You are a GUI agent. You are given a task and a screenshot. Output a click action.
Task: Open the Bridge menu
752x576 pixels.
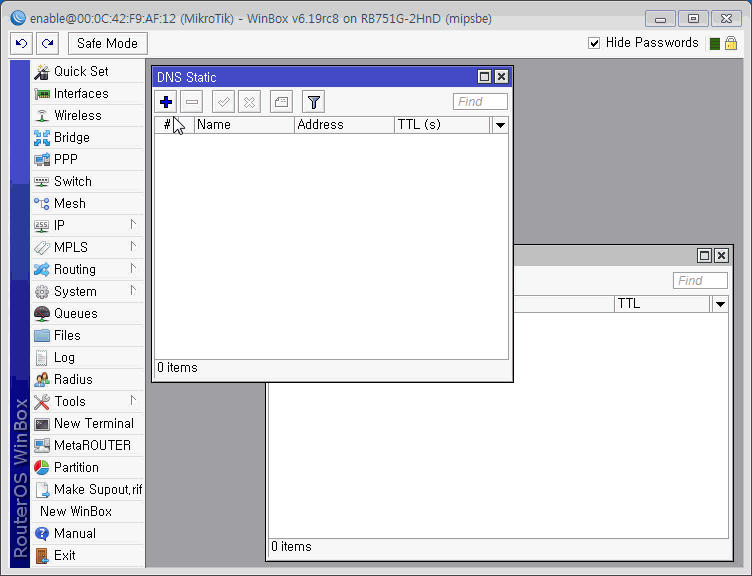click(x=88, y=138)
